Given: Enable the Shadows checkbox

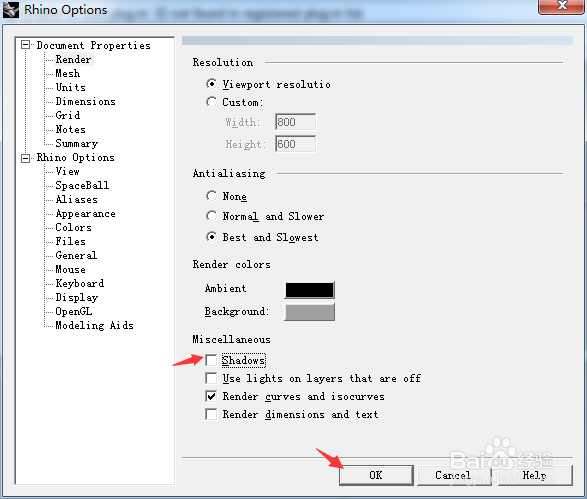Looking at the screenshot, I should click(x=211, y=360).
